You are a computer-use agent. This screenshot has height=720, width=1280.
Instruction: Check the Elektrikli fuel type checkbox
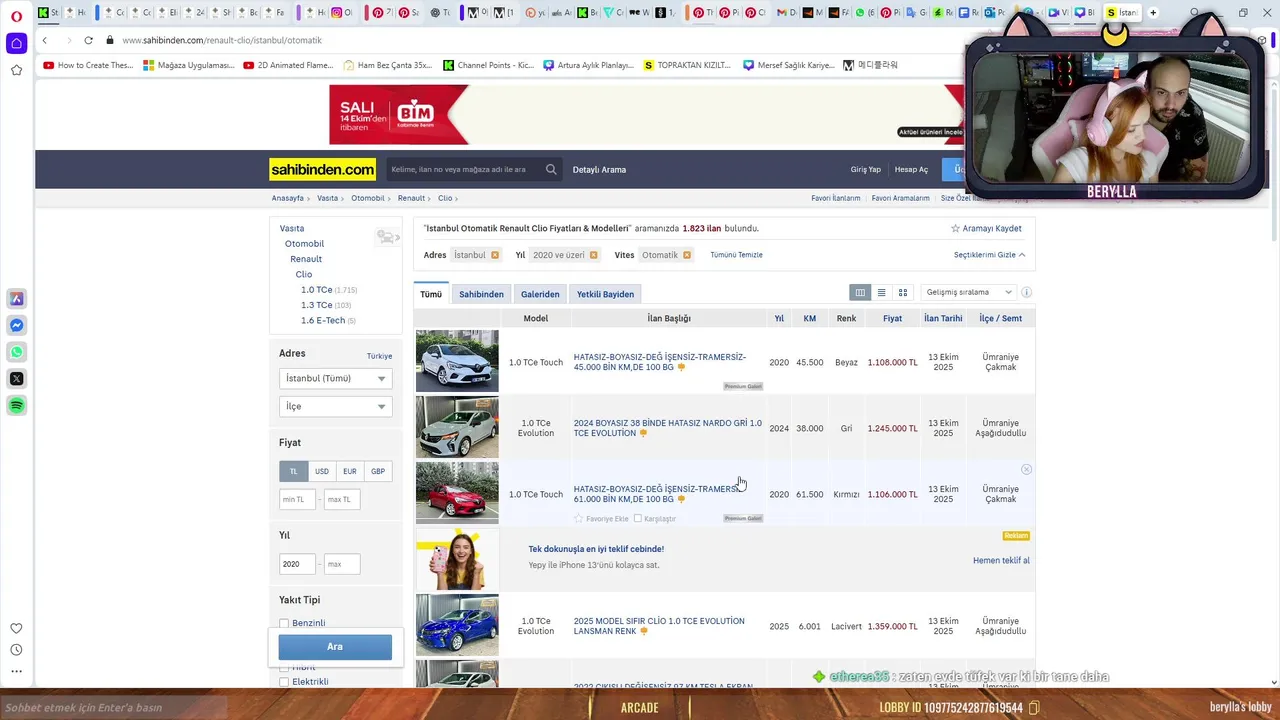pyautogui.click(x=284, y=682)
